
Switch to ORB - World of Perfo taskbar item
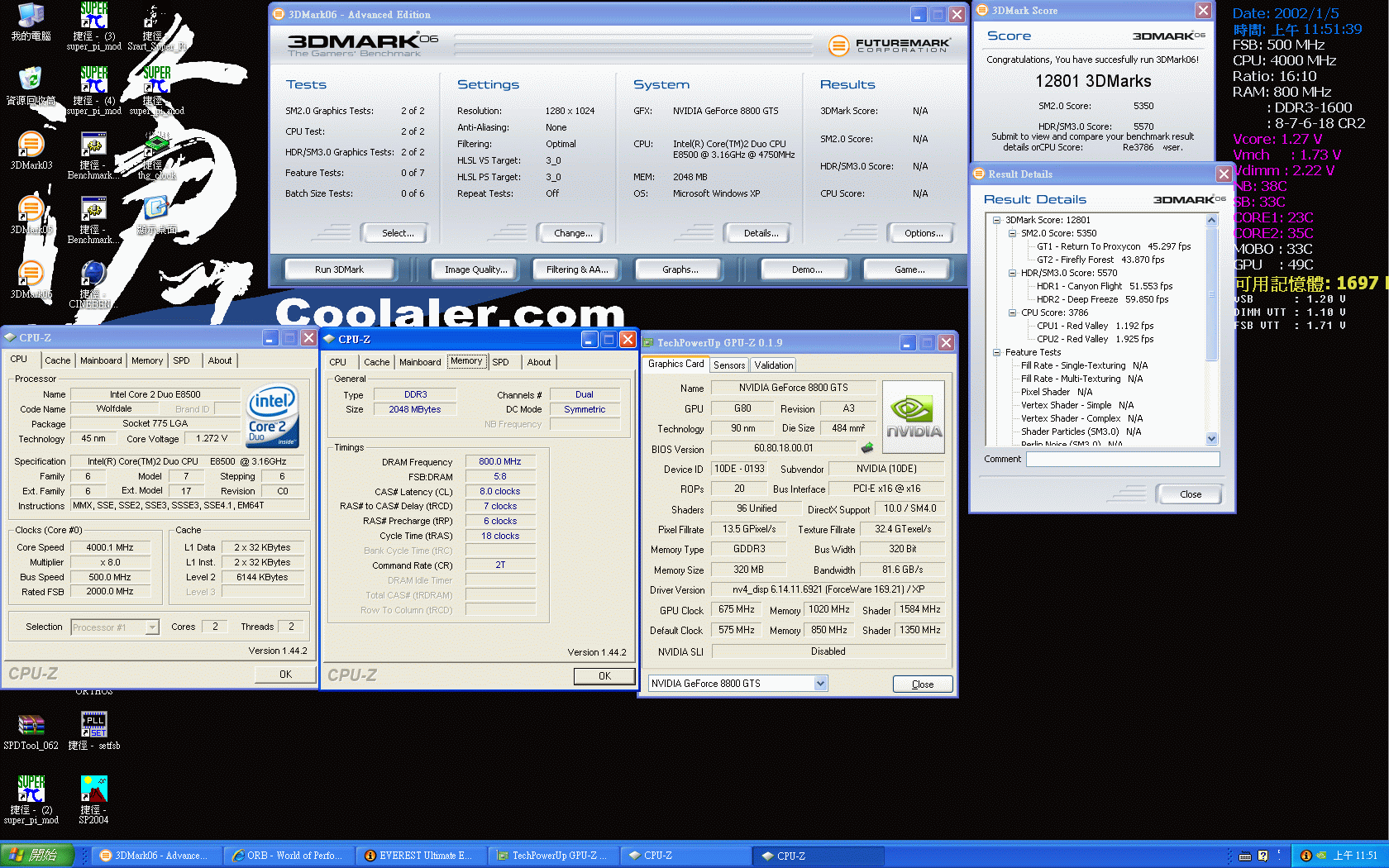289,856
